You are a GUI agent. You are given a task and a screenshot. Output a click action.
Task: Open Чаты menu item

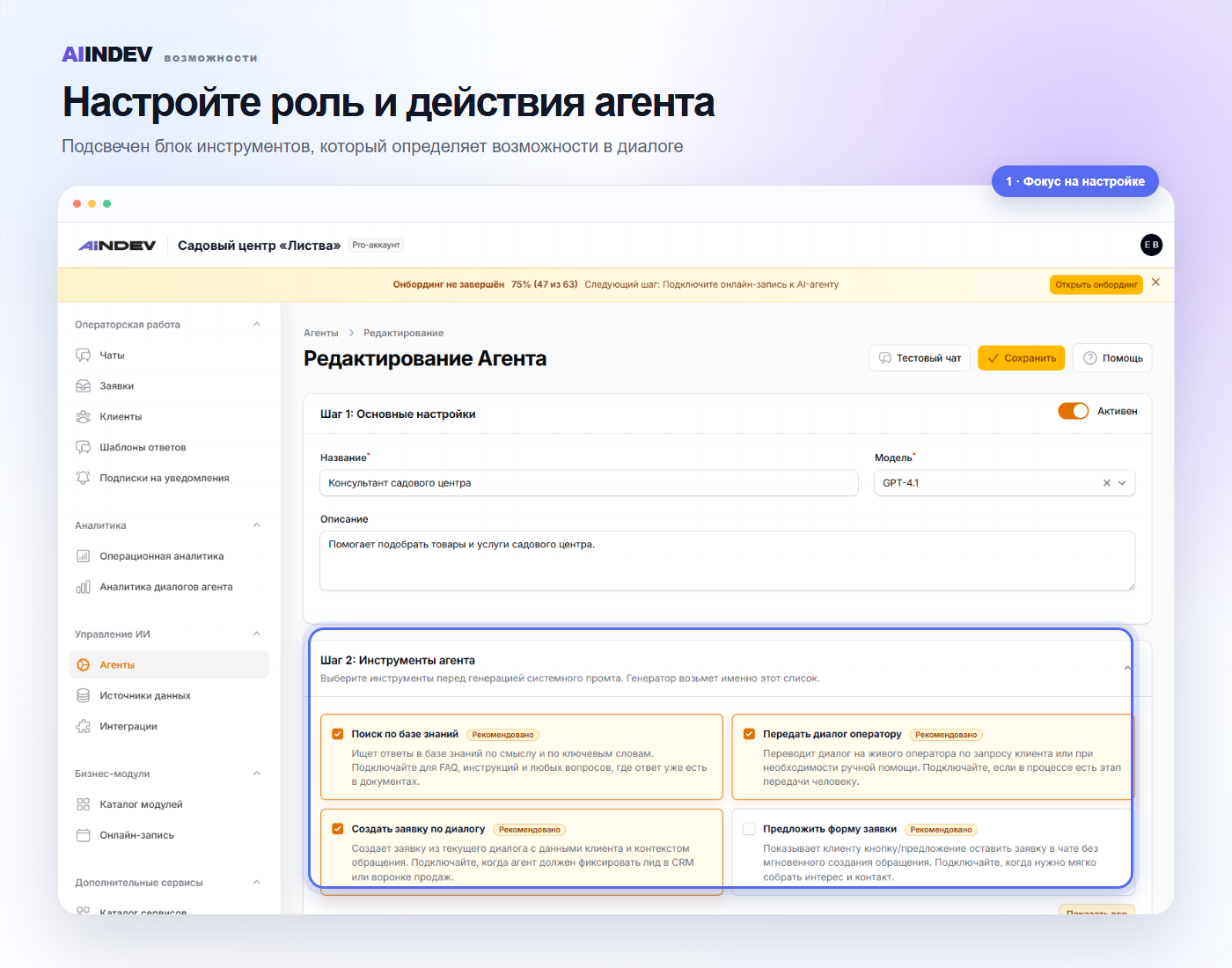point(169,356)
